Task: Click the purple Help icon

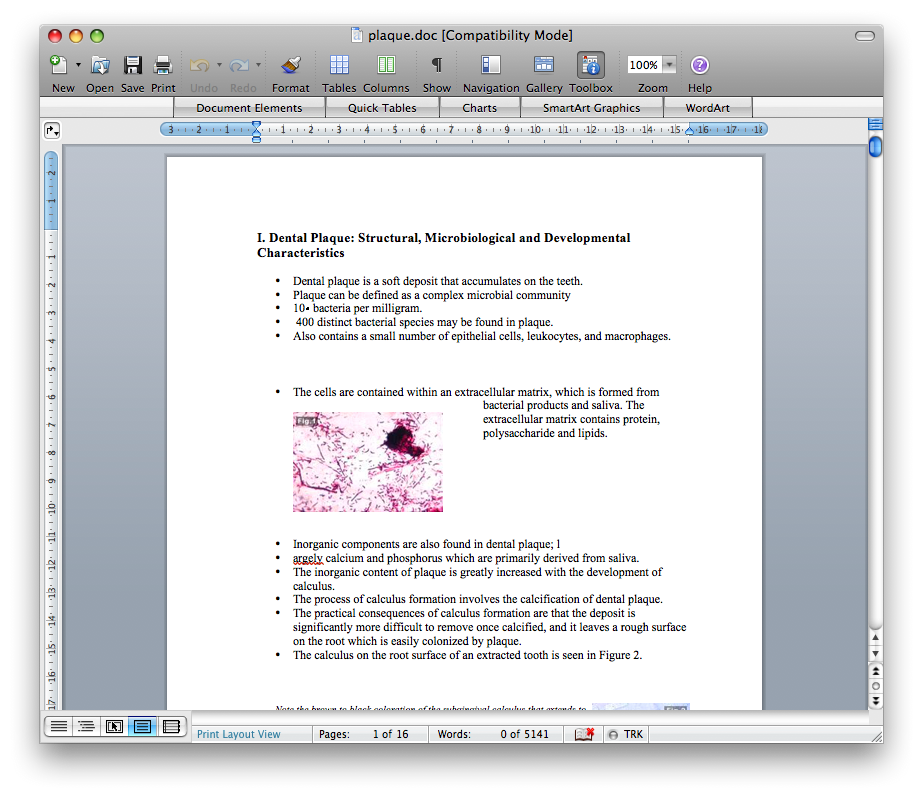Action: pyautogui.click(x=699, y=66)
